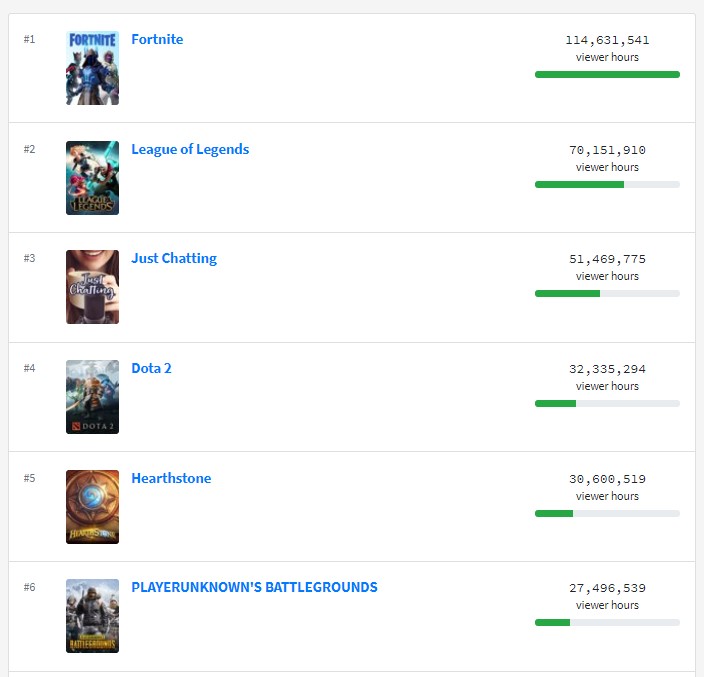
Task: Open the PUBG Battlegrounds cover image
Action: click(92, 616)
